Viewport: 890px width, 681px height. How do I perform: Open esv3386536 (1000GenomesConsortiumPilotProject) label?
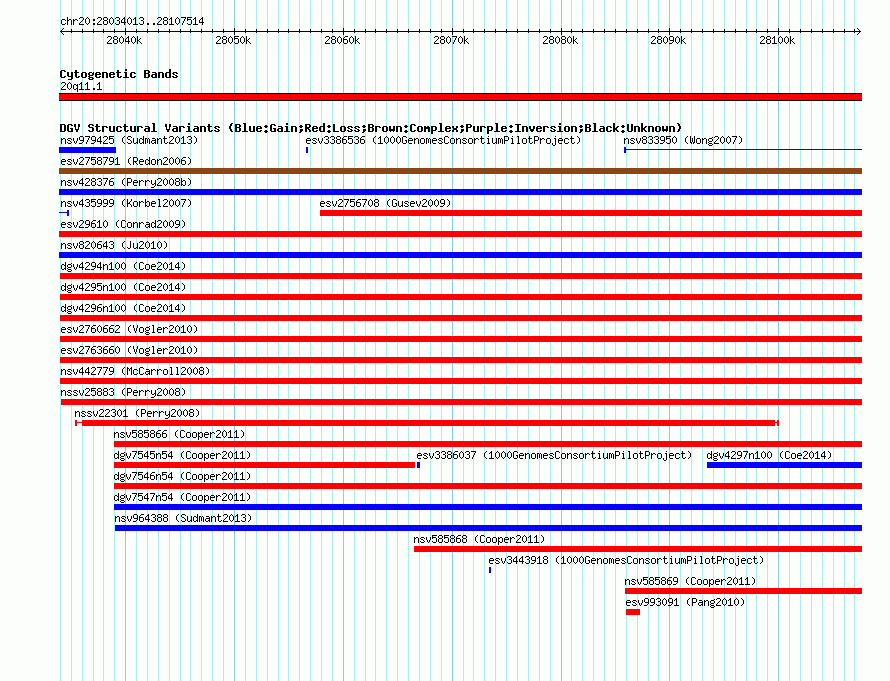pyautogui.click(x=443, y=140)
